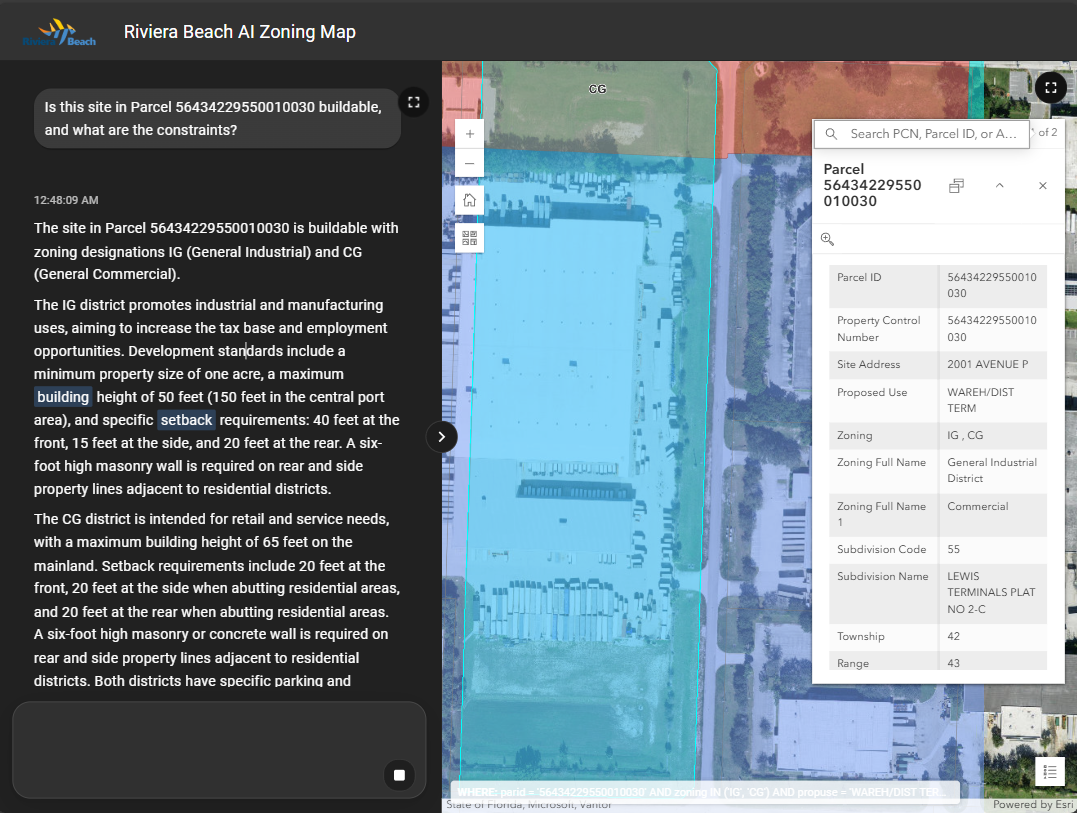Viewport: 1077px width, 813px height.
Task: Open the basemap gallery
Action: tap(470, 238)
